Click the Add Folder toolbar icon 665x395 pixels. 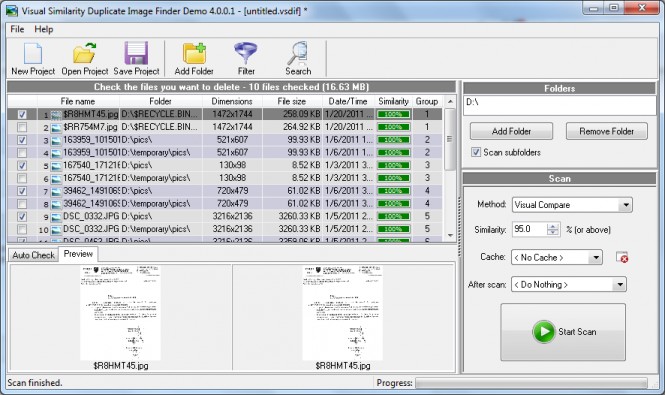point(194,53)
